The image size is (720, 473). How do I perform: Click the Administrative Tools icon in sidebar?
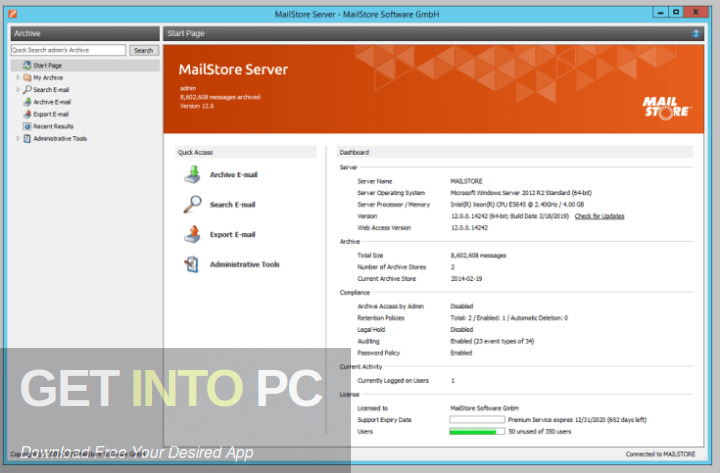pyautogui.click(x=27, y=138)
